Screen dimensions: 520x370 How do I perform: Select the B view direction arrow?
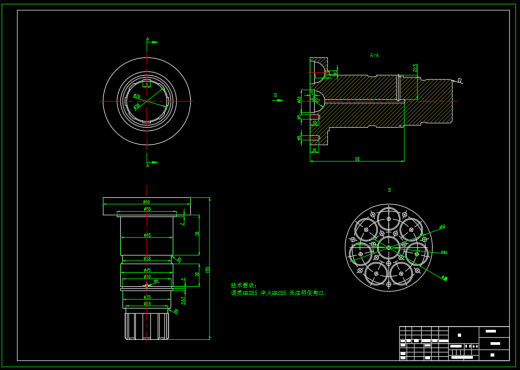coord(278,98)
